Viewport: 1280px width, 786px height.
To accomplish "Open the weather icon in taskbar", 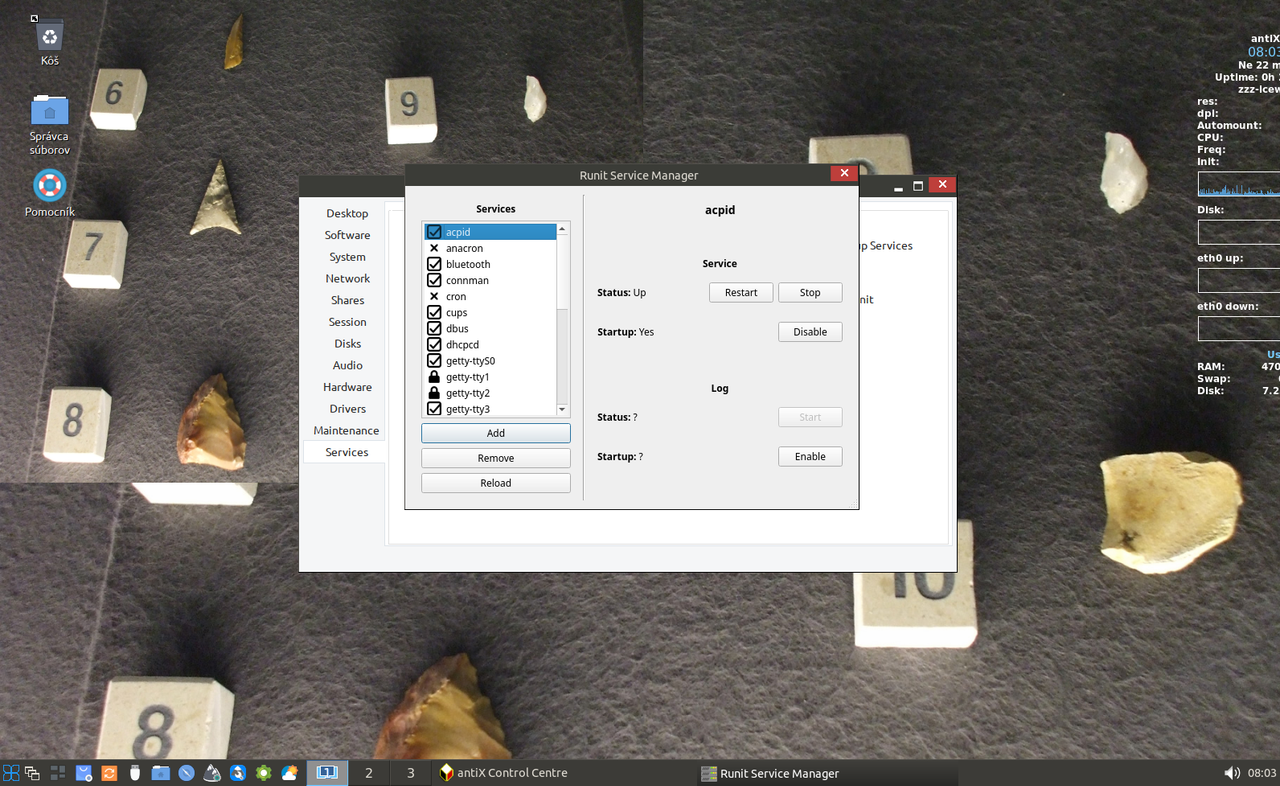I will [289, 773].
